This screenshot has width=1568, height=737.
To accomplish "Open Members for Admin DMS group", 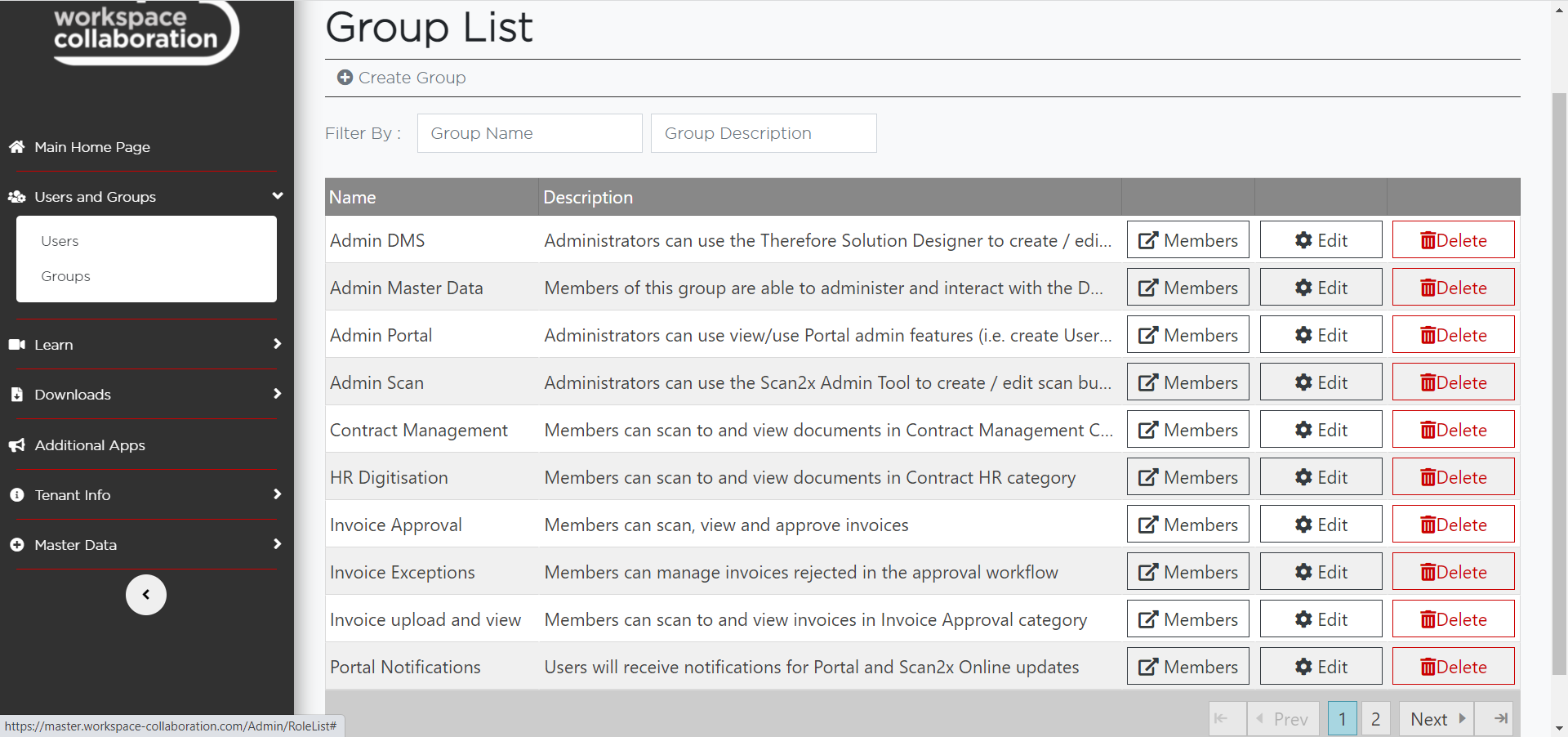I will click(1187, 240).
